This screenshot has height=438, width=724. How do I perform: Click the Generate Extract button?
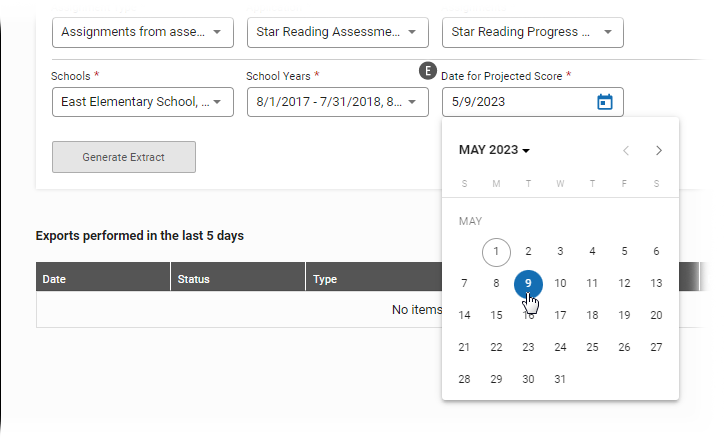tap(124, 157)
